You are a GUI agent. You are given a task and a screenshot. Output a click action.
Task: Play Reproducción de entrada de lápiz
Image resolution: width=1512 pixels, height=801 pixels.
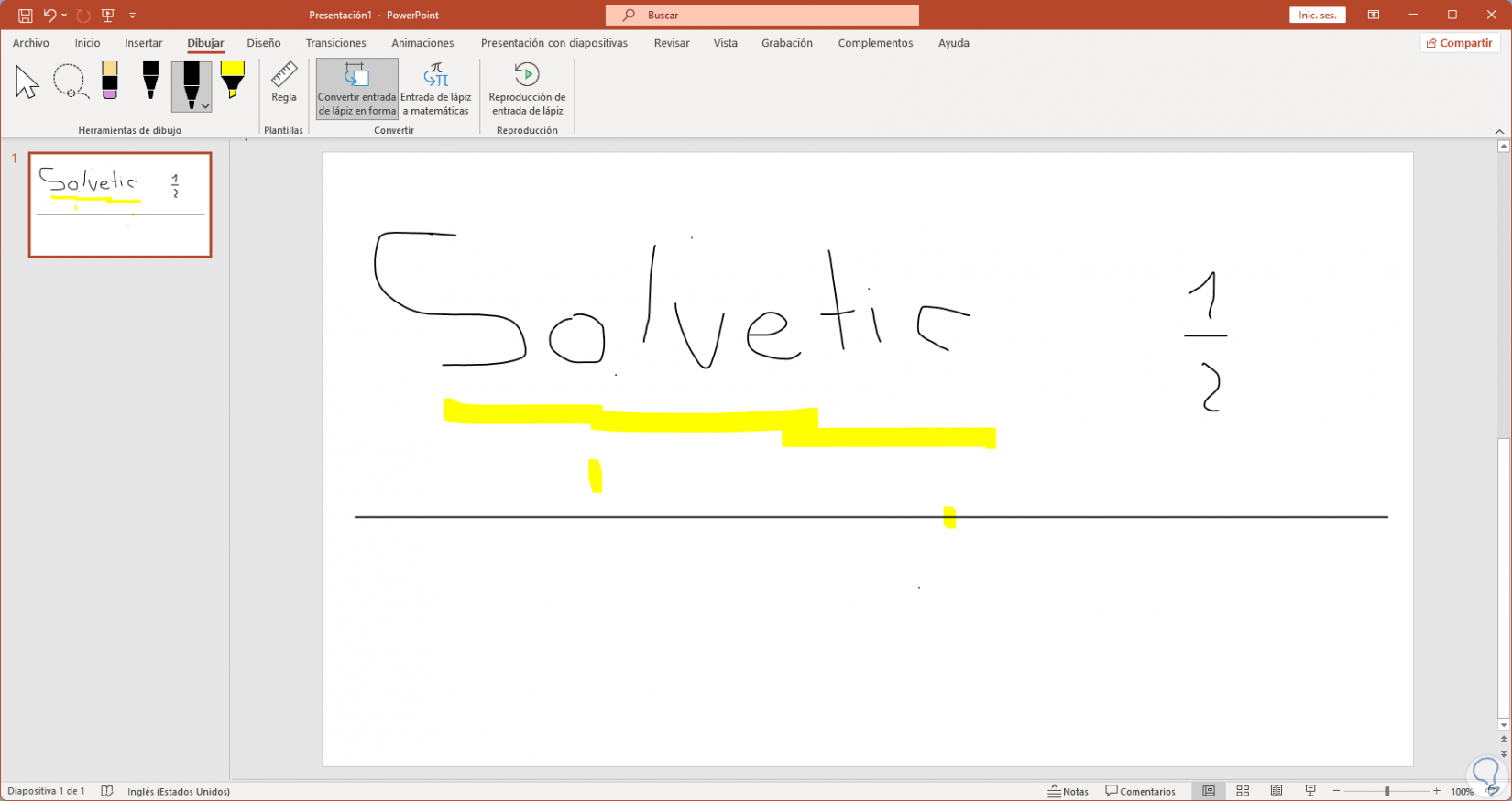(527, 89)
